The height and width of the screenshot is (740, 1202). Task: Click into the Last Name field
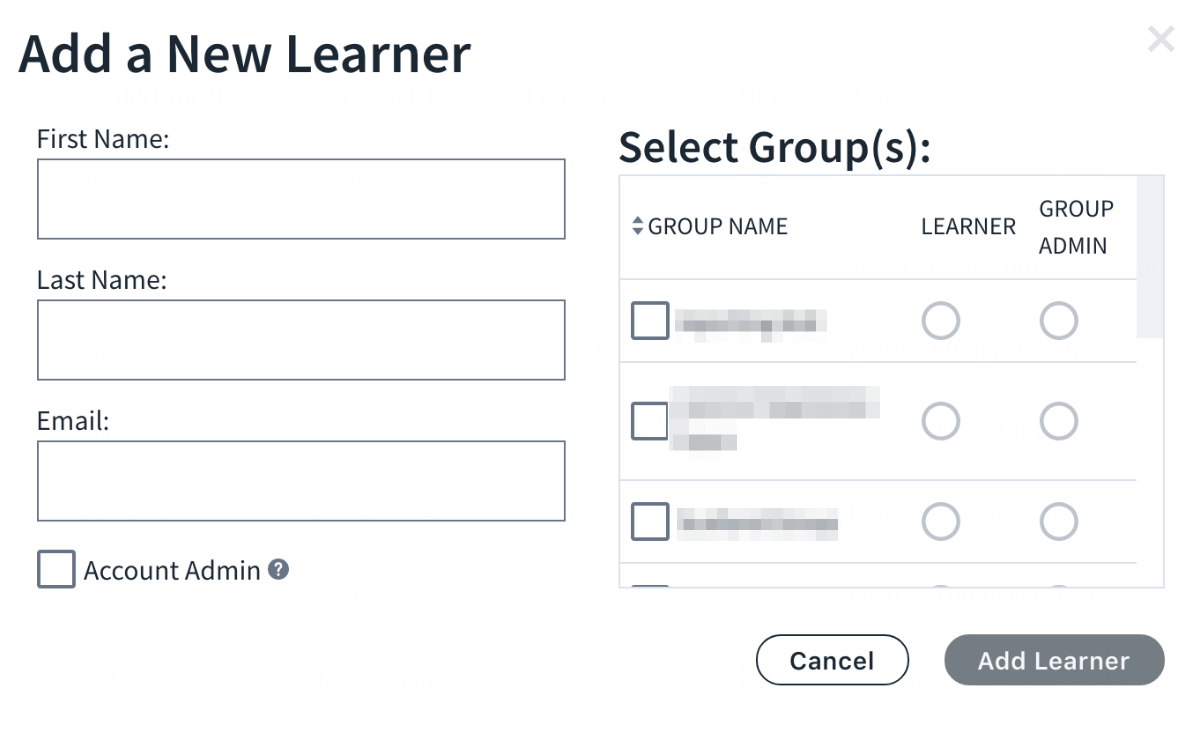[301, 340]
